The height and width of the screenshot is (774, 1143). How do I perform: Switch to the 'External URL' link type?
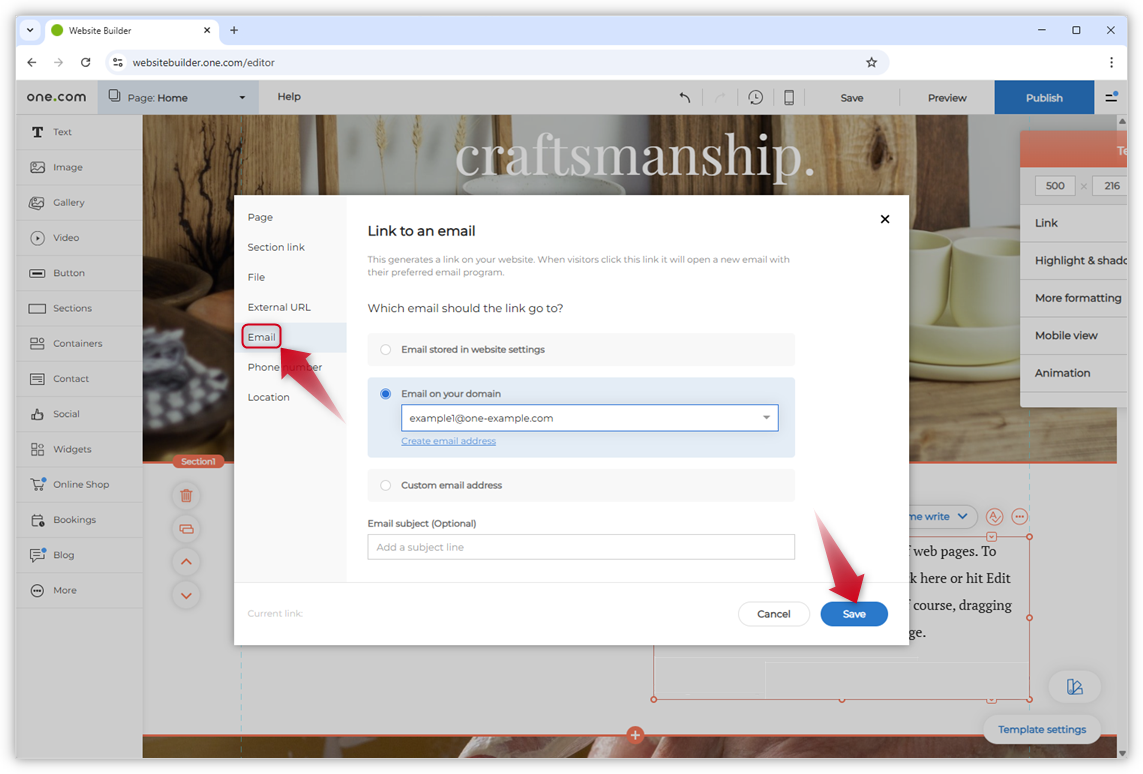point(277,307)
